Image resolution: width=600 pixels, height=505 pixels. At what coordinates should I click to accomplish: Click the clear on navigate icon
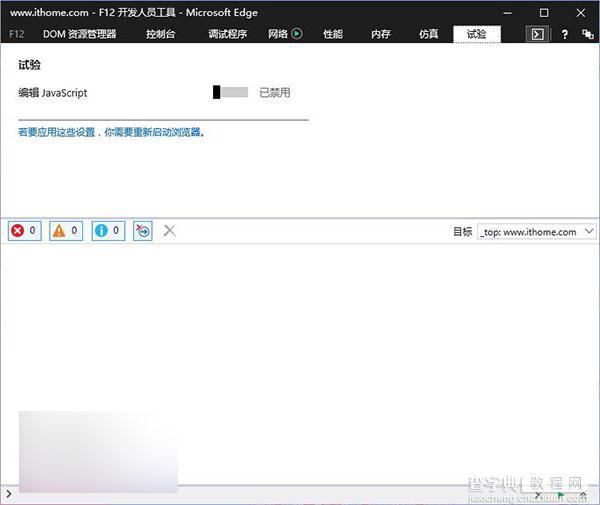(143, 231)
